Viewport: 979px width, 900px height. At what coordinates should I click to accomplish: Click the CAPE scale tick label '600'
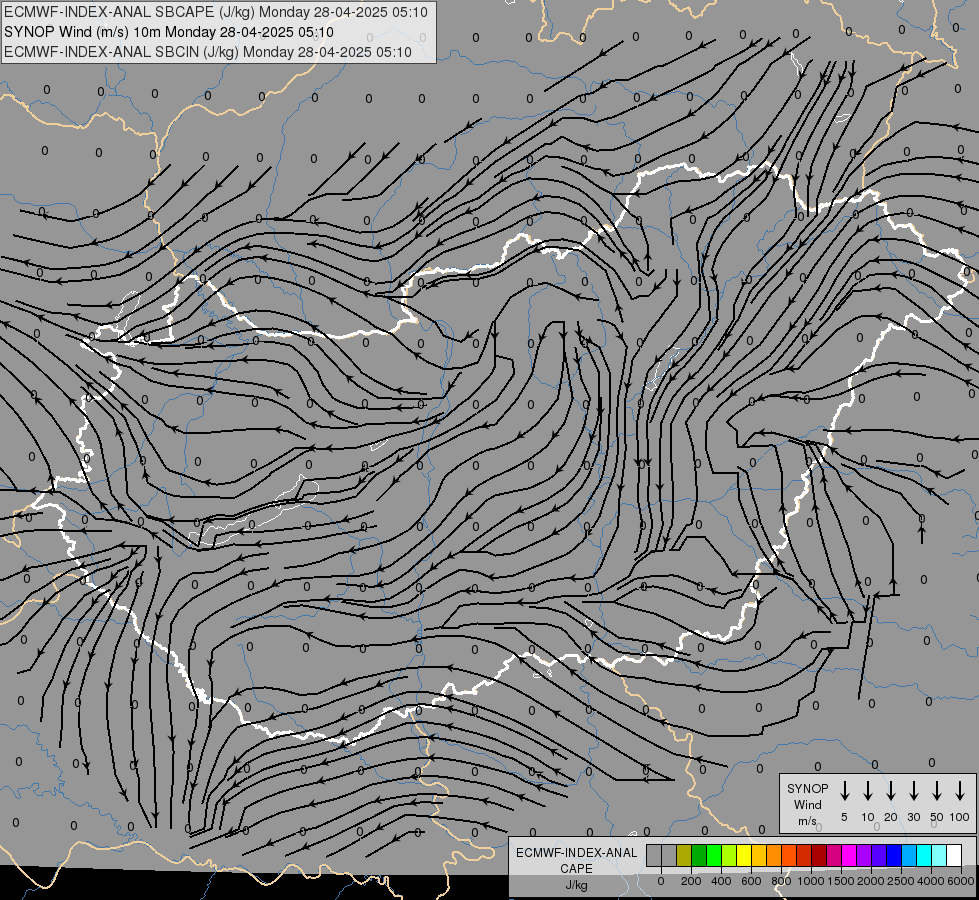point(751,881)
